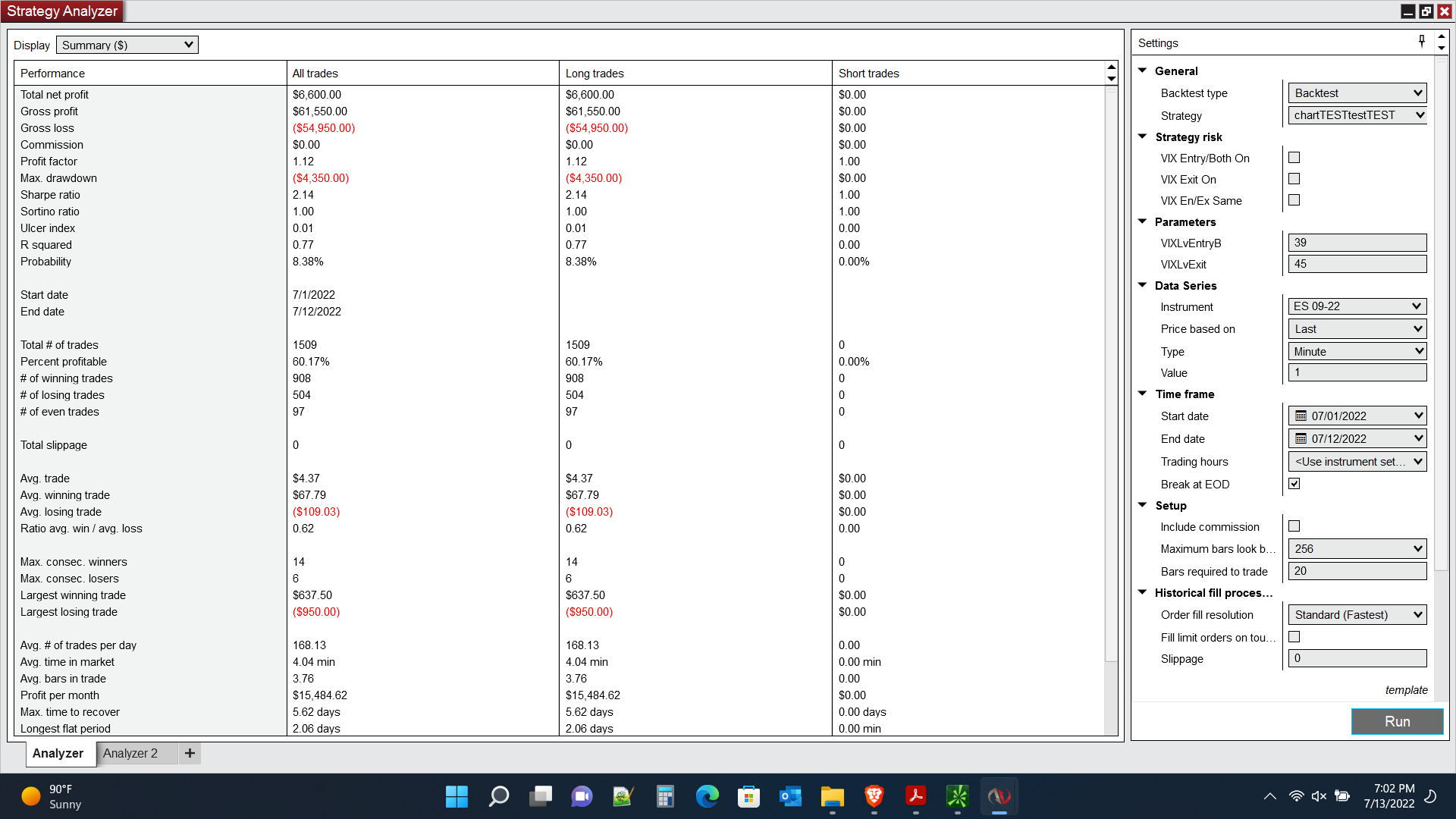
Task: Click the calendar icon in Start date field
Action: click(x=1301, y=416)
